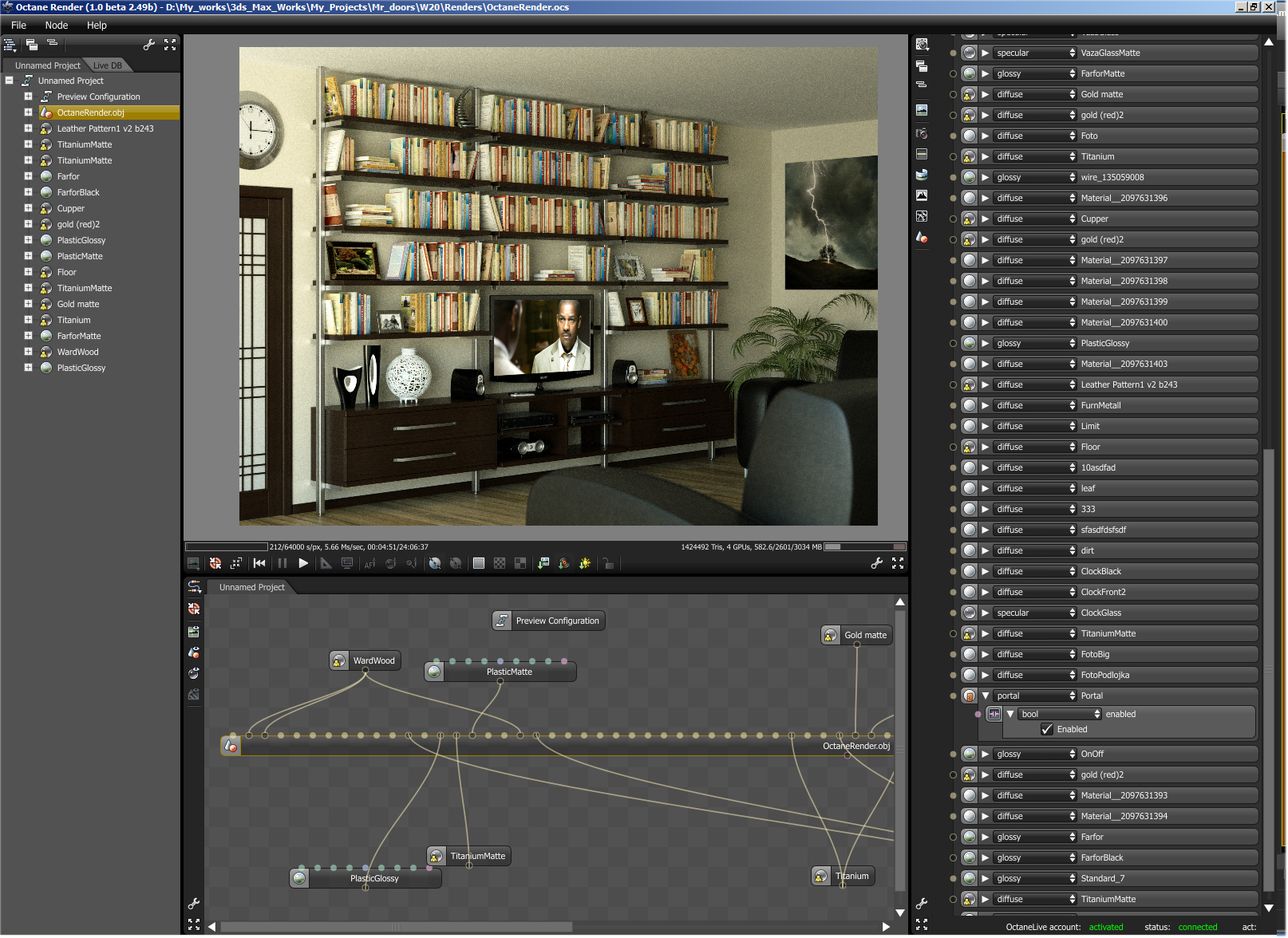Screen dimensions: 1288x938
Task: Expand the VazaGlassMatte material row
Action: point(986,53)
